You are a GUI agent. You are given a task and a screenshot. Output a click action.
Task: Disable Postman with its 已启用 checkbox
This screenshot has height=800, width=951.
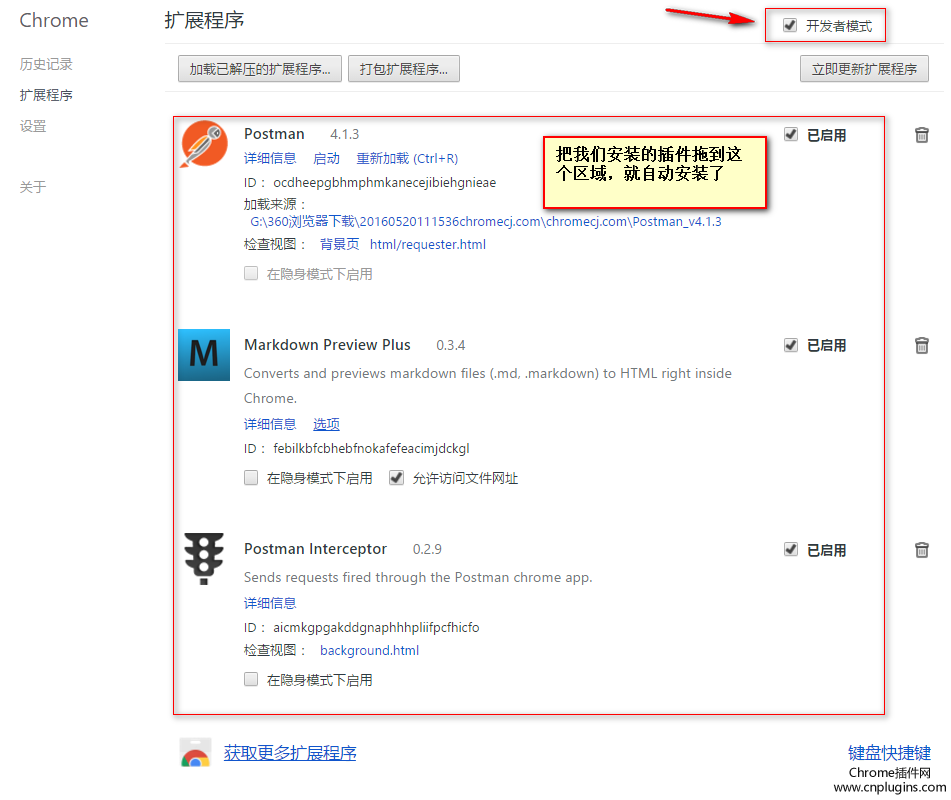point(790,134)
